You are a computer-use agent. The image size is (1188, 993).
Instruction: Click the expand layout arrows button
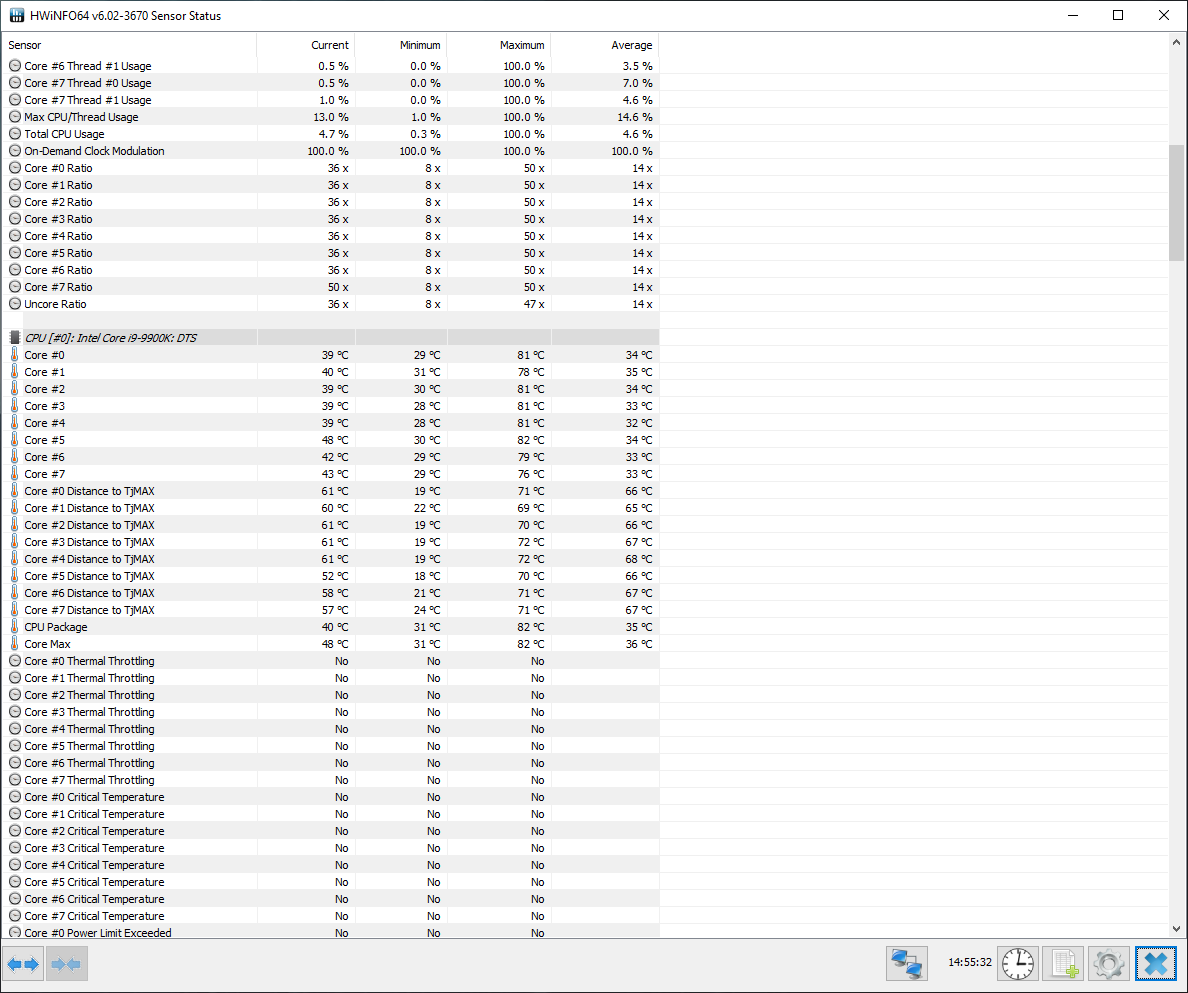[x=23, y=964]
